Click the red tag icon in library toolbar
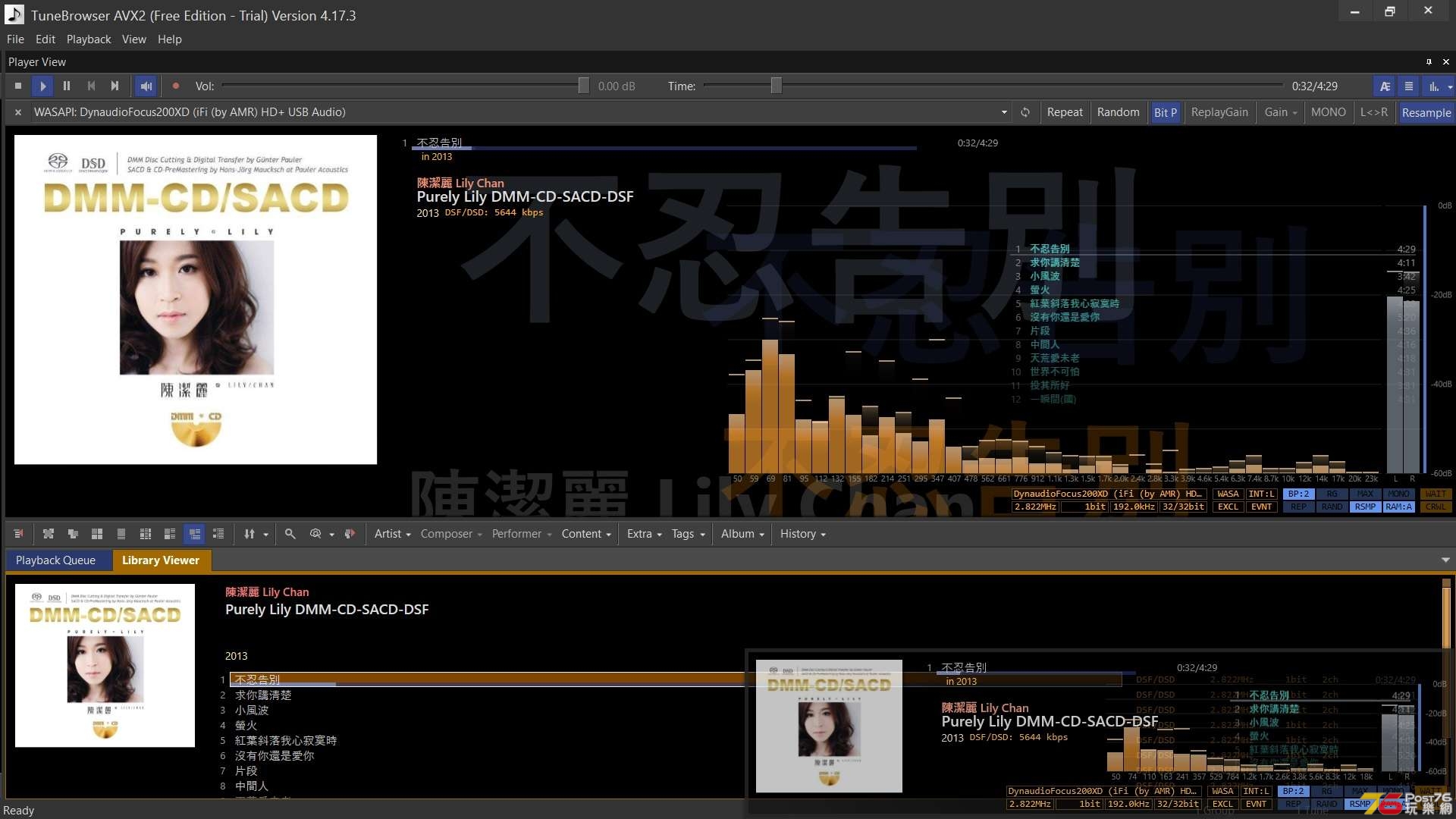Viewport: 1456px width, 819px height. [350, 534]
